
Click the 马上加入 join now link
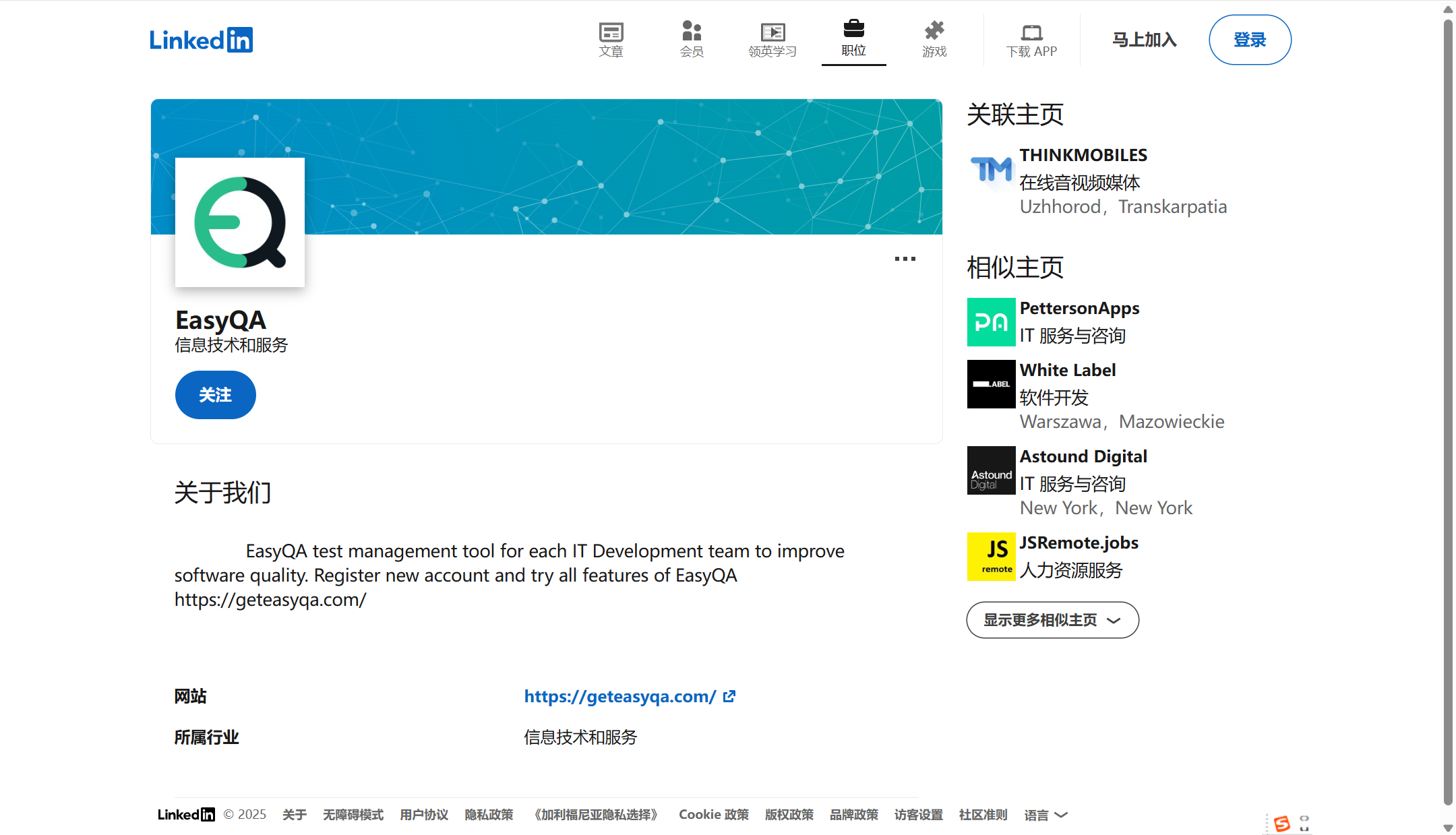pos(1144,40)
